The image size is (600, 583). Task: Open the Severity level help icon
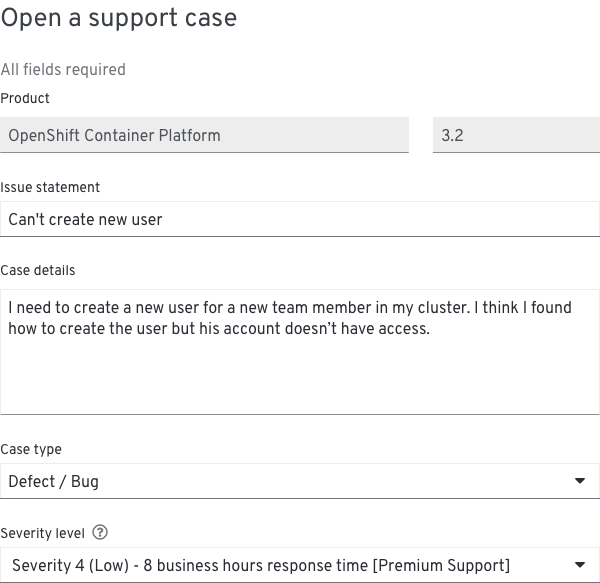click(100, 532)
